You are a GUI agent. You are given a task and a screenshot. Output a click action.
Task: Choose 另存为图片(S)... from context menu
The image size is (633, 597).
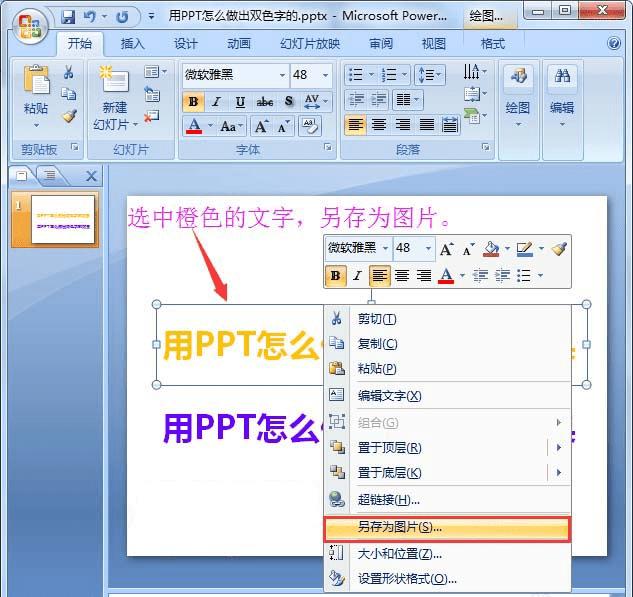coord(447,528)
